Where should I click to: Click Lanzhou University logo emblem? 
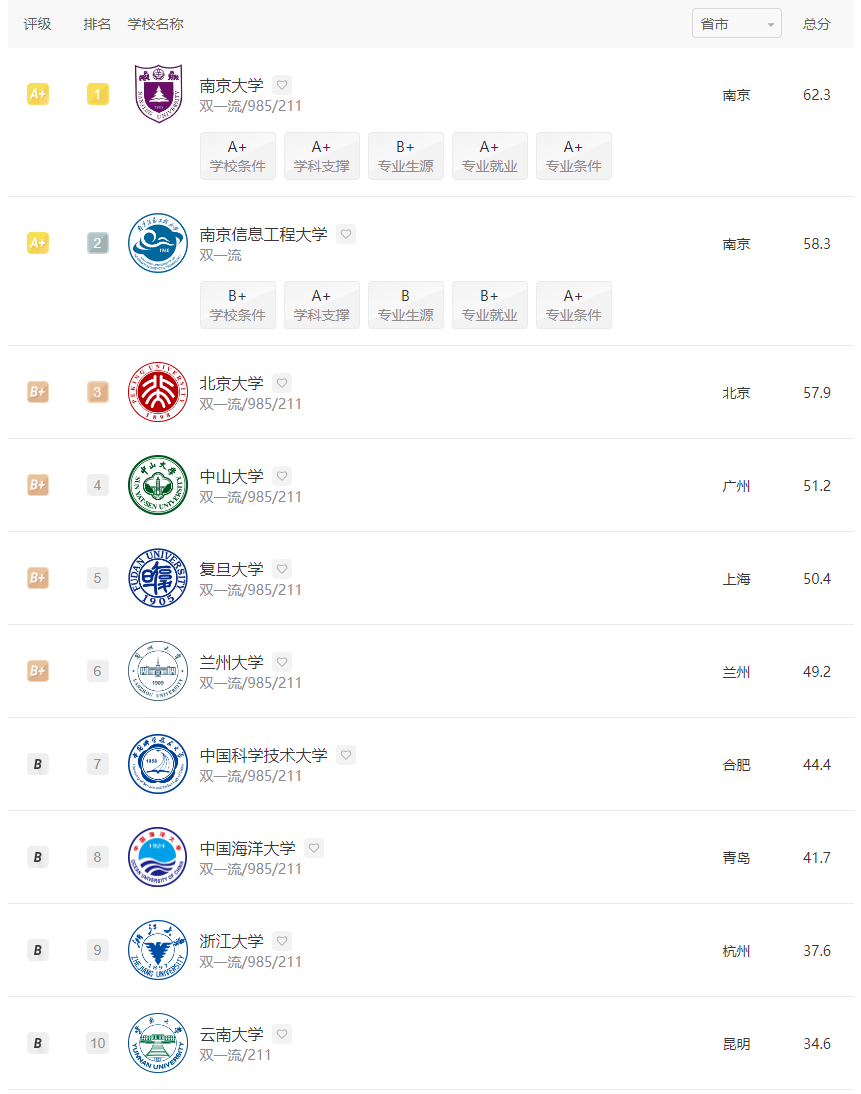click(158, 671)
